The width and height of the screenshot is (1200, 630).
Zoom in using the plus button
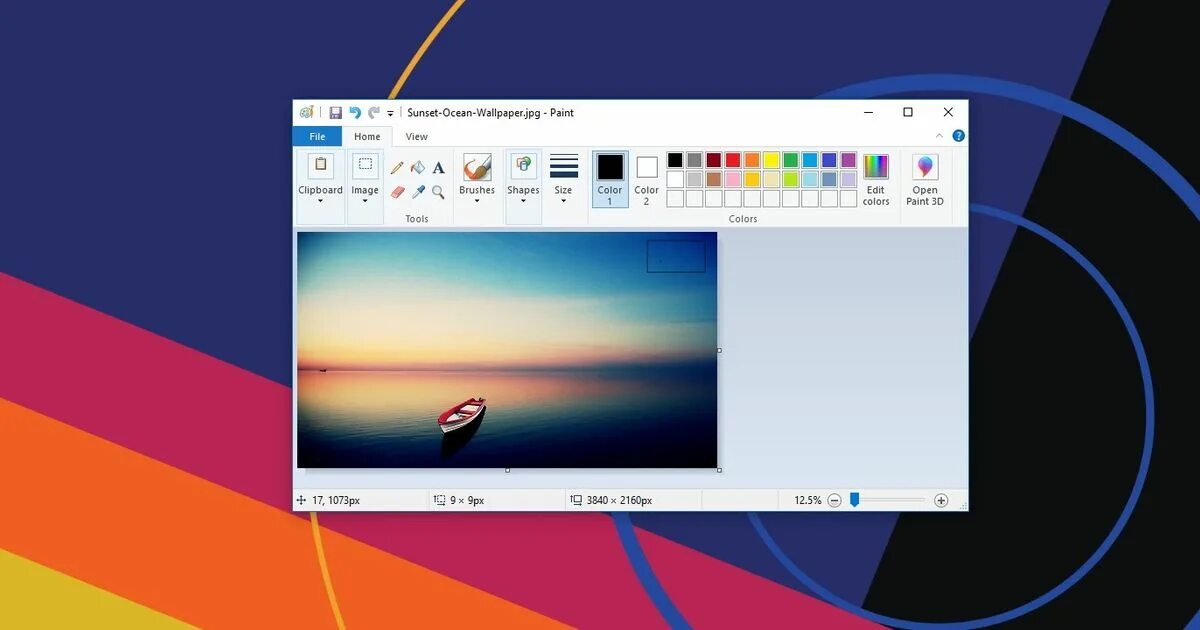click(941, 500)
